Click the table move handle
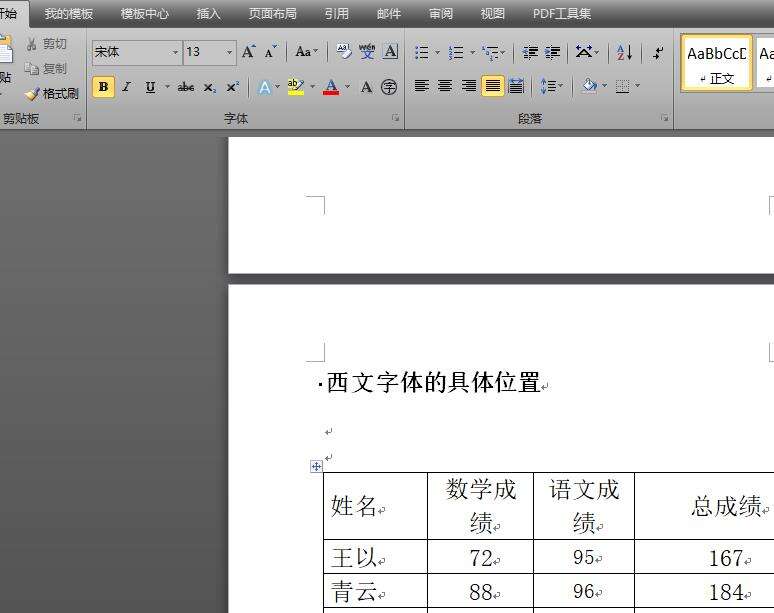 (x=316, y=466)
